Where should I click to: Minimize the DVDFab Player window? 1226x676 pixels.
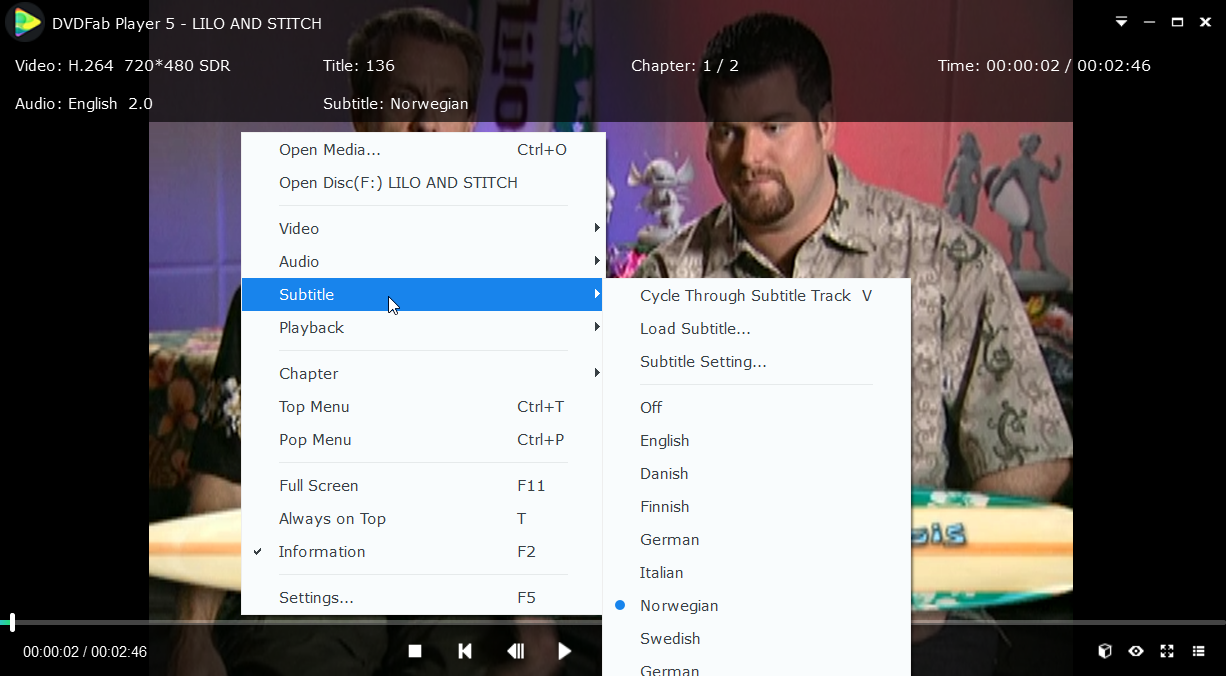[x=1150, y=22]
